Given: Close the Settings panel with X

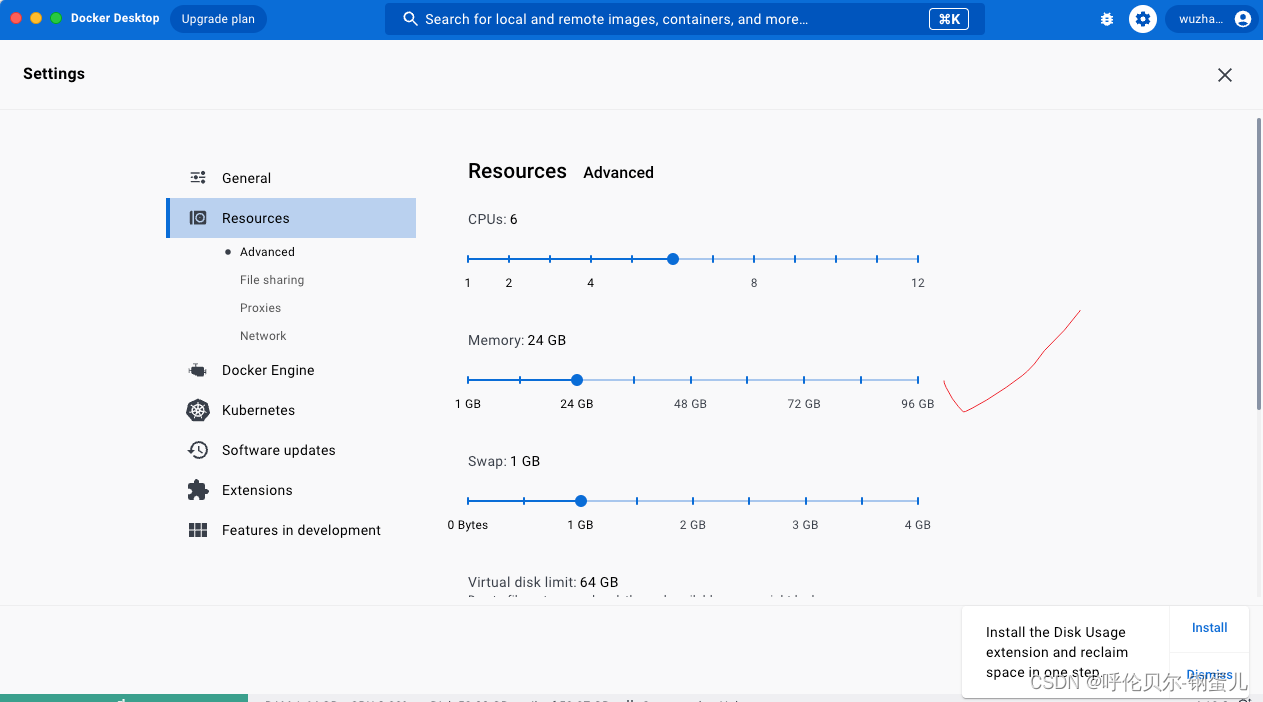Looking at the screenshot, I should pyautogui.click(x=1225, y=75).
